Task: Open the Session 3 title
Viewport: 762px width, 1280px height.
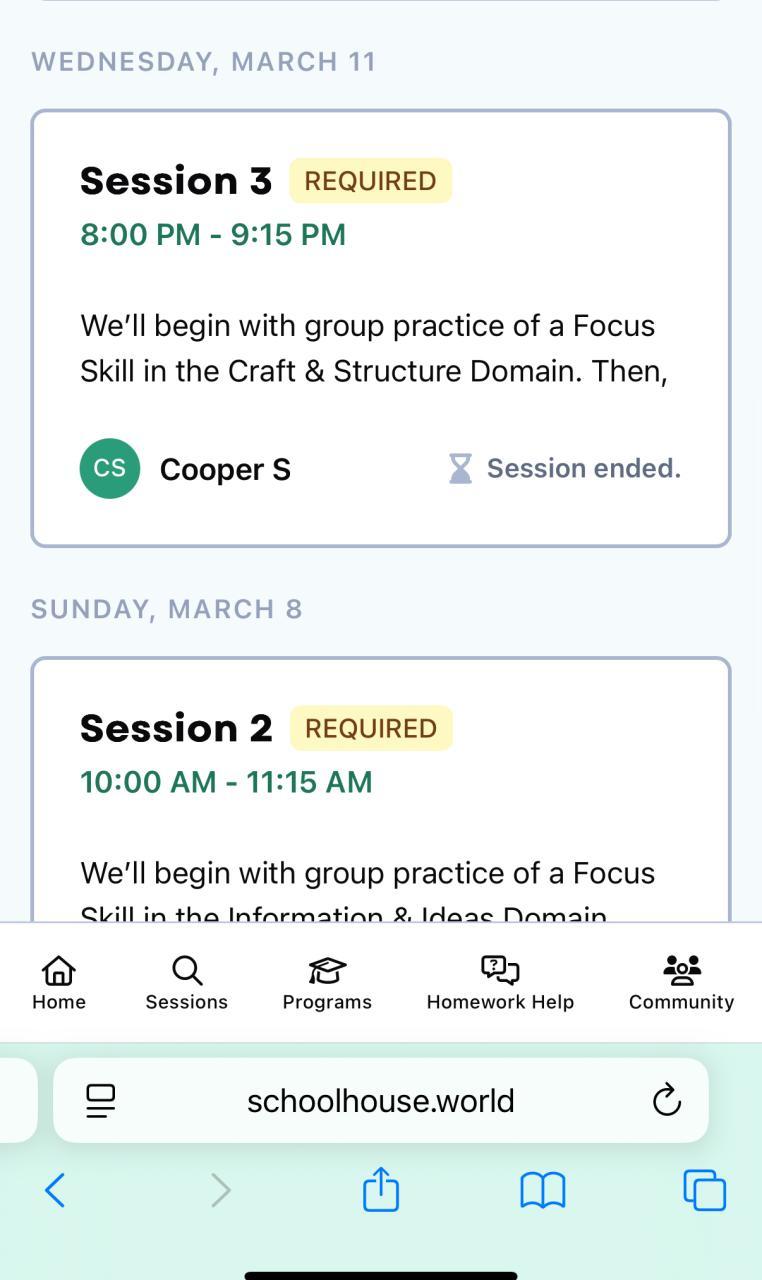Action: (x=176, y=181)
